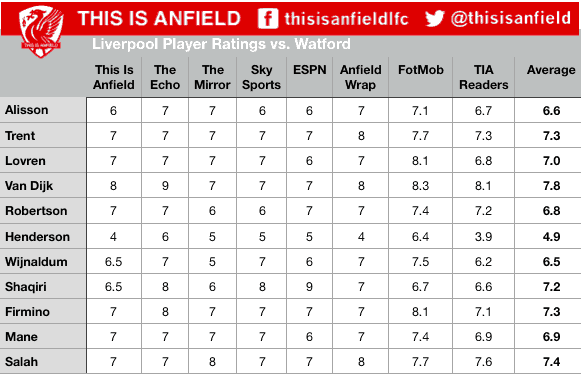Click the Facebook icon in header
This screenshot has width=581, height=375.
(x=268, y=18)
